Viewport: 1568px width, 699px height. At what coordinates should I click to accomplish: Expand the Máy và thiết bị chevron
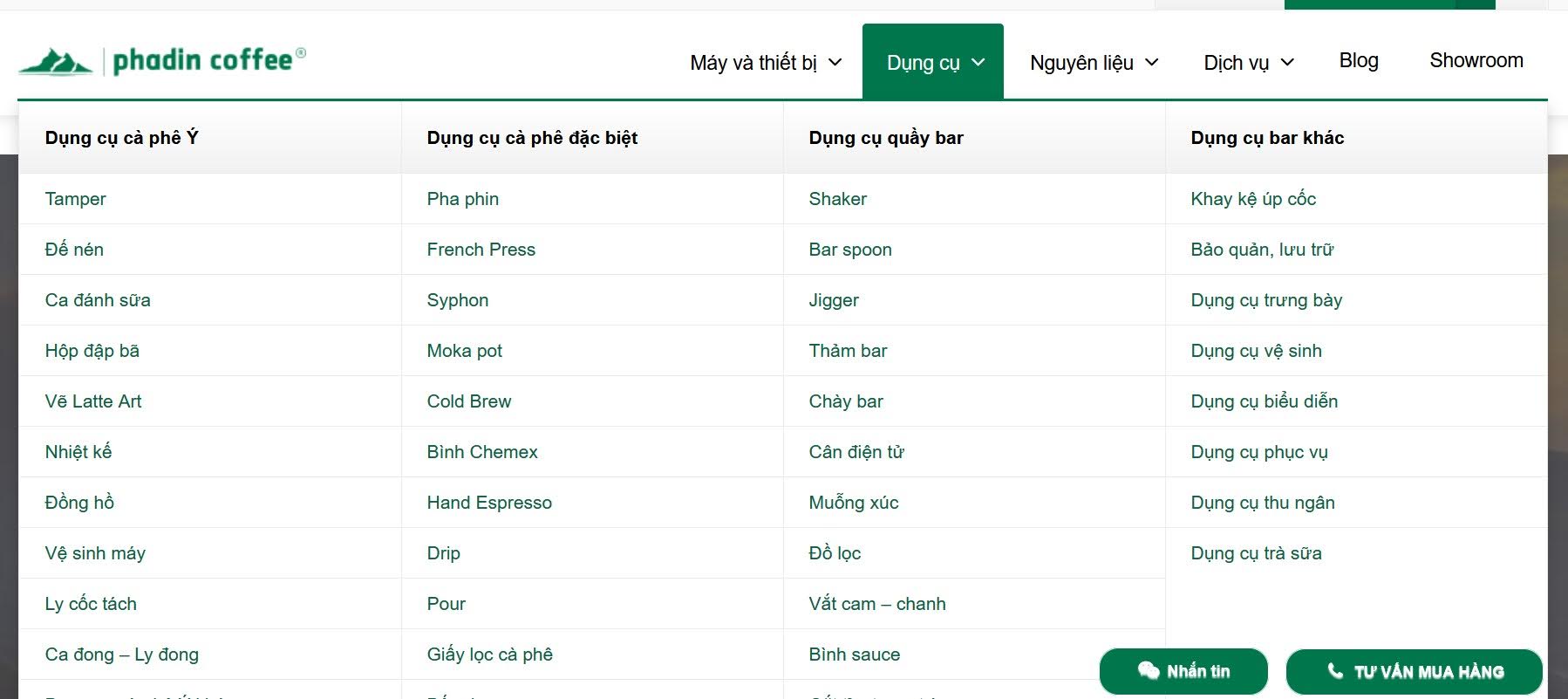(835, 63)
